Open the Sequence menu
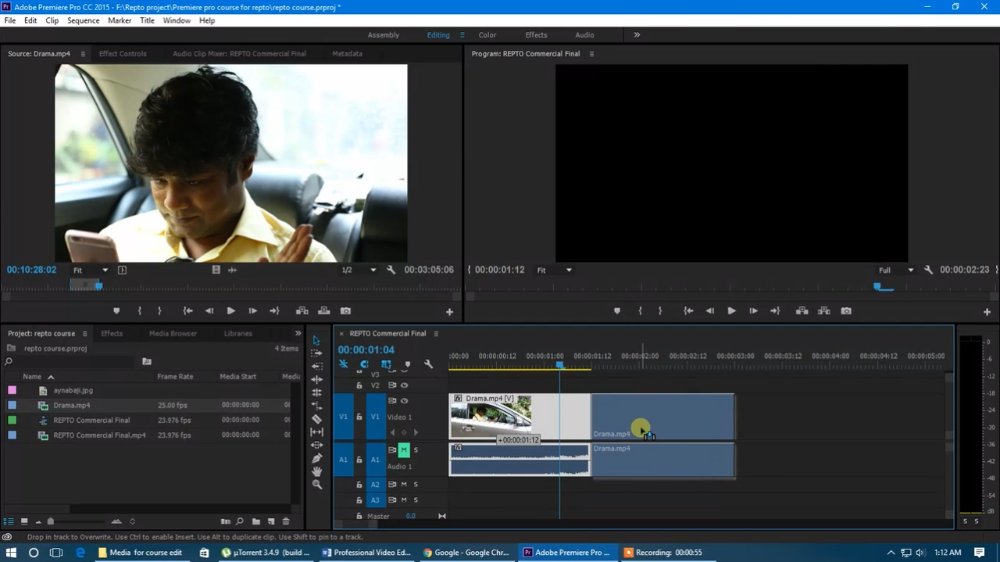Screen dimensions: 1000x562 [83, 20]
